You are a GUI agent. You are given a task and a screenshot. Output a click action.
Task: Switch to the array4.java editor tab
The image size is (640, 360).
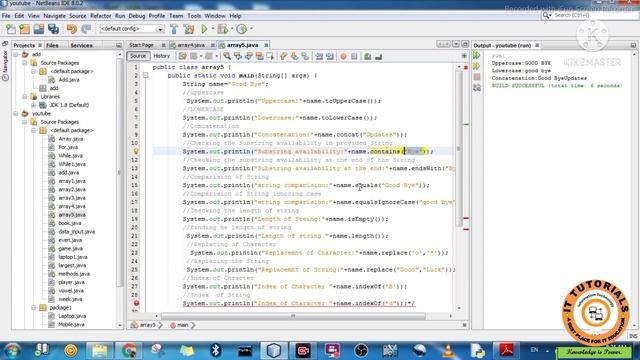(191, 45)
